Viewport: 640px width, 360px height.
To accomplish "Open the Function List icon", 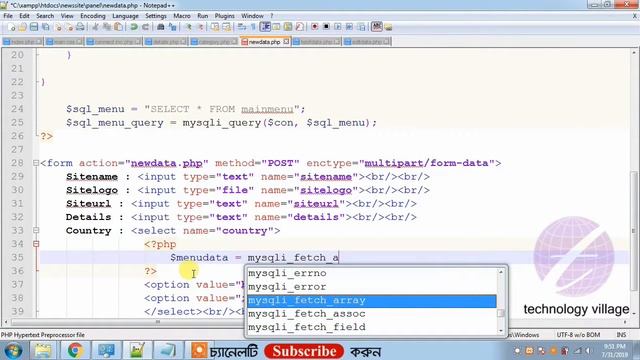I will (x=299, y=27).
